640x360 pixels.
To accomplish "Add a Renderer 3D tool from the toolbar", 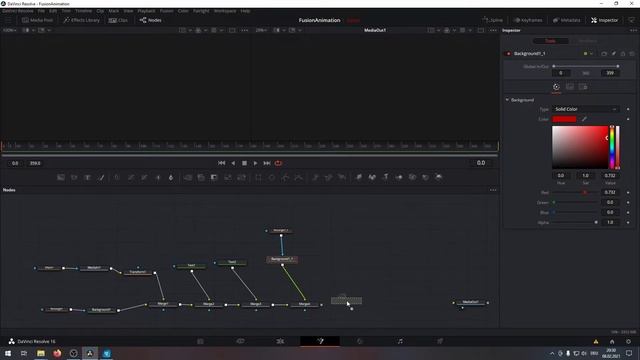I will tap(439, 177).
